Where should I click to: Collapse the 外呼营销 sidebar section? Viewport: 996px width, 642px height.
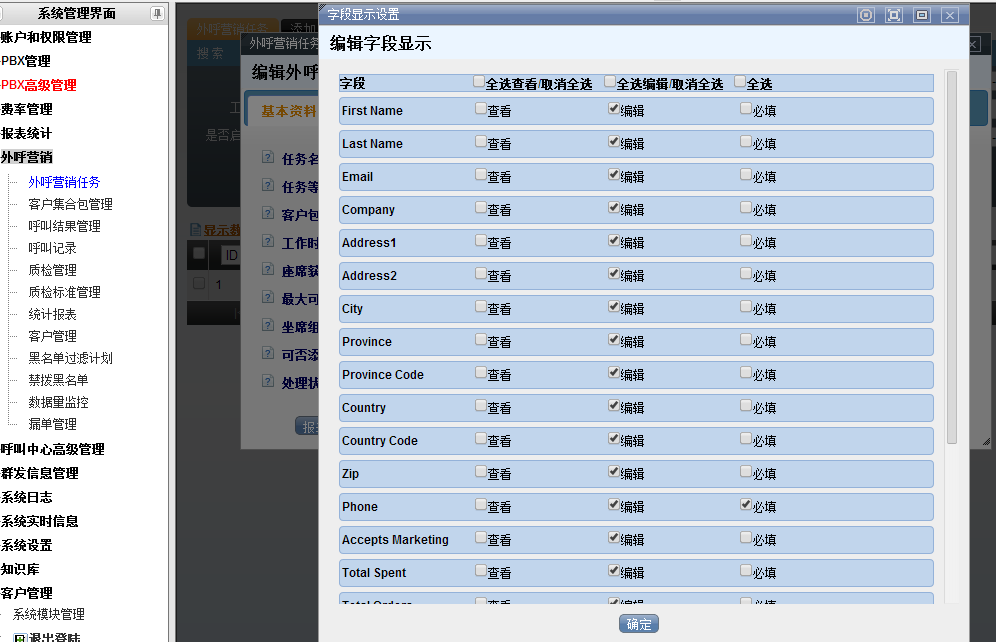27,157
